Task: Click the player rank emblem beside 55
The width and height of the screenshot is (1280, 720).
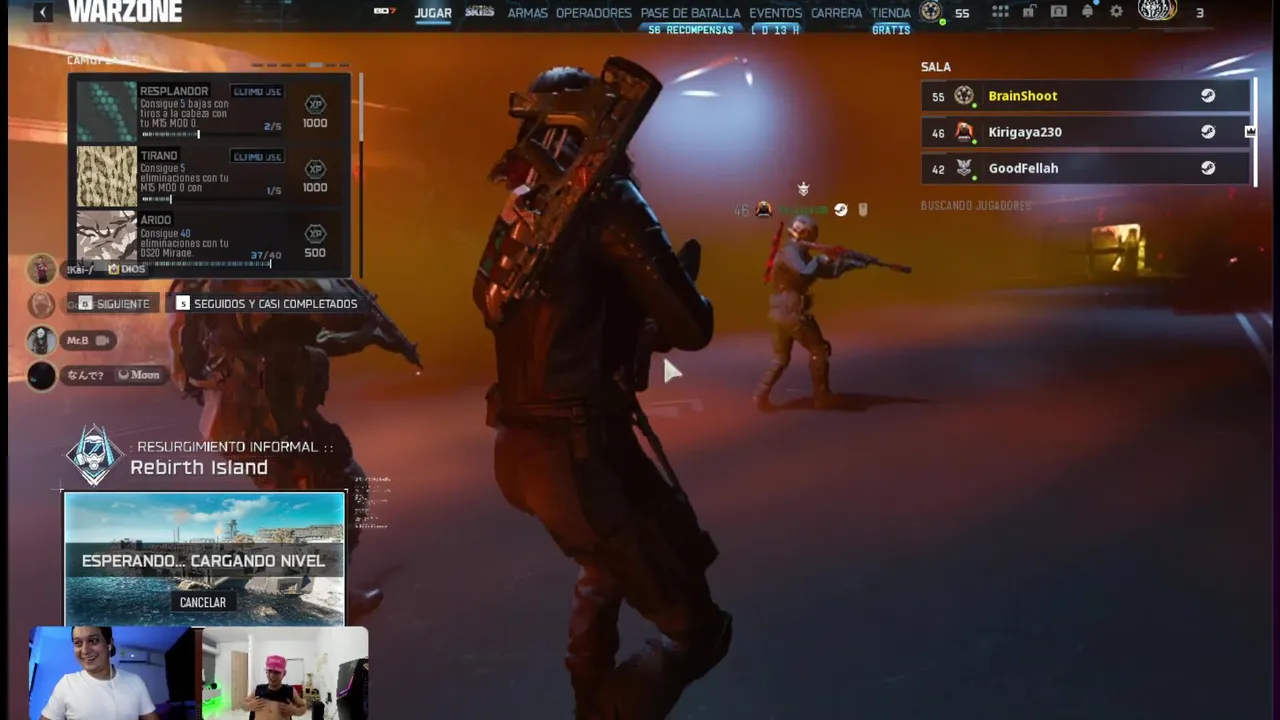Action: point(931,11)
